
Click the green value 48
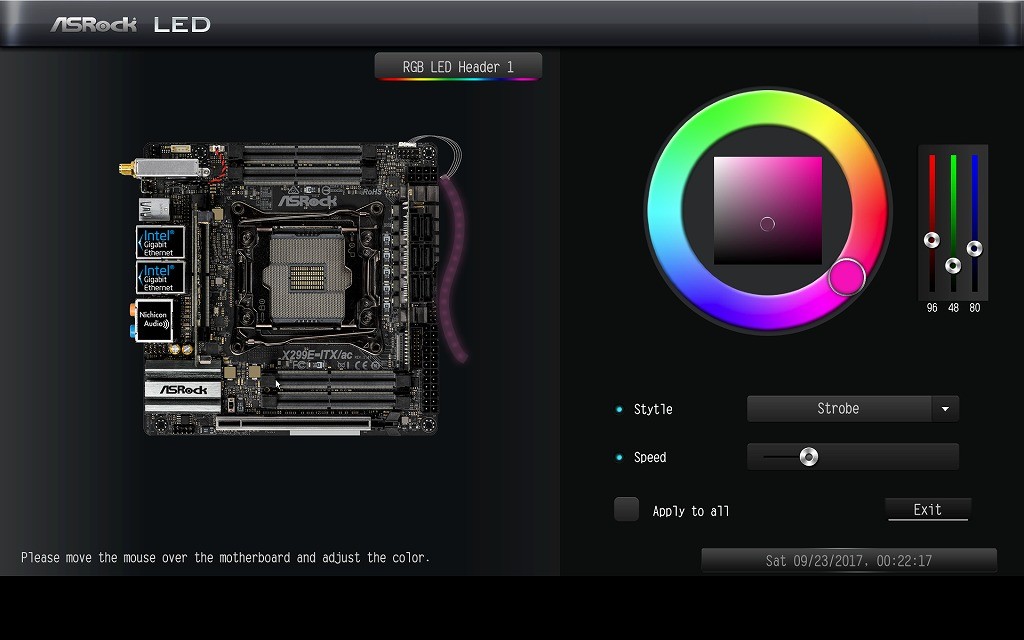pyautogui.click(x=953, y=308)
